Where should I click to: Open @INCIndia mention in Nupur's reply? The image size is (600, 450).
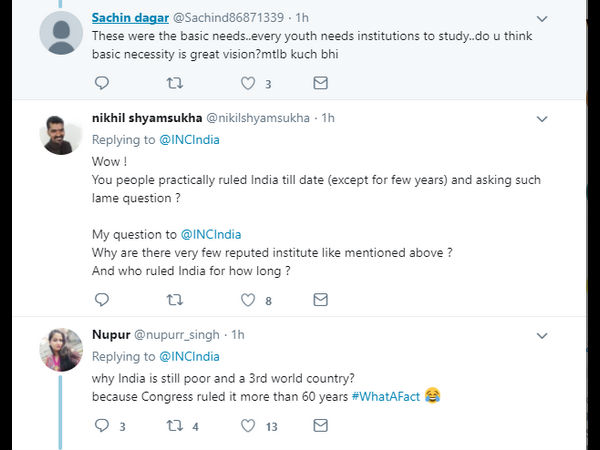189,356
